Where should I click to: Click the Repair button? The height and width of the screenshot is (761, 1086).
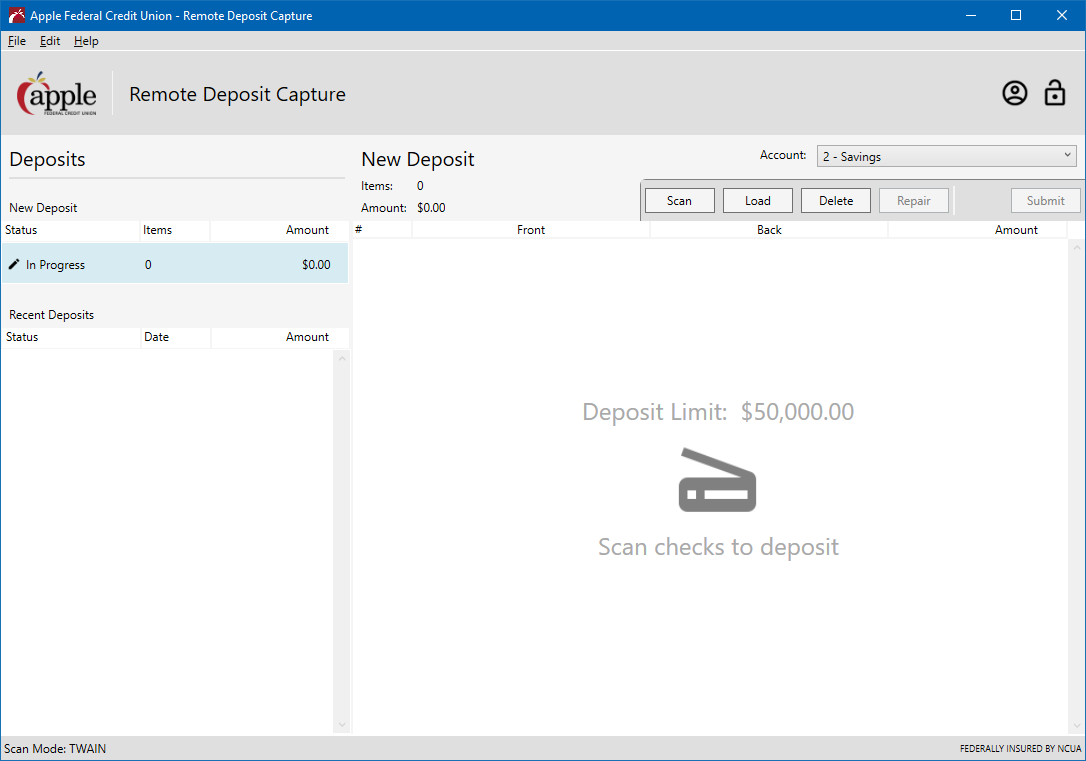[x=914, y=201]
